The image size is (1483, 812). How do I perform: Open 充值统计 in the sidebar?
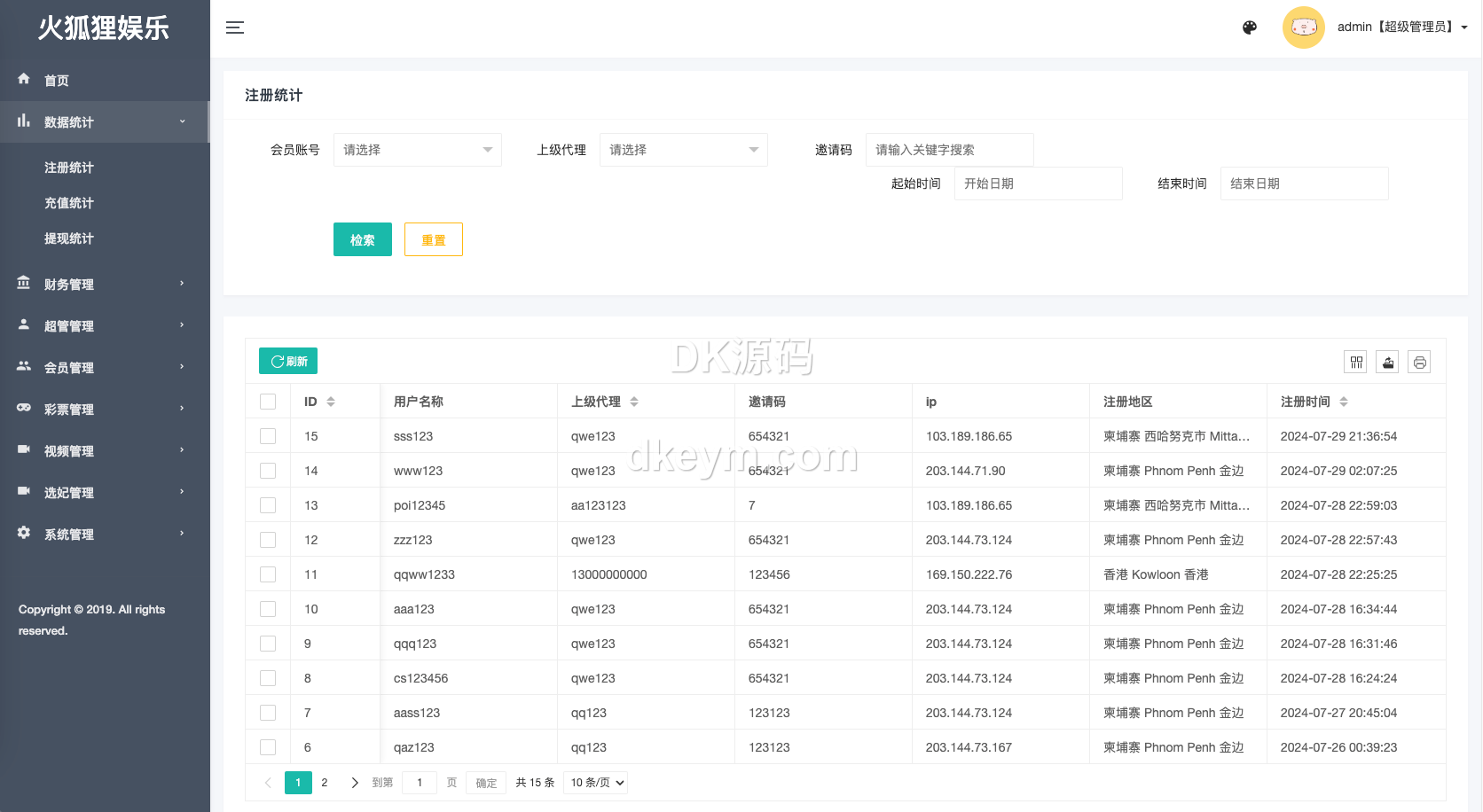[x=69, y=203]
